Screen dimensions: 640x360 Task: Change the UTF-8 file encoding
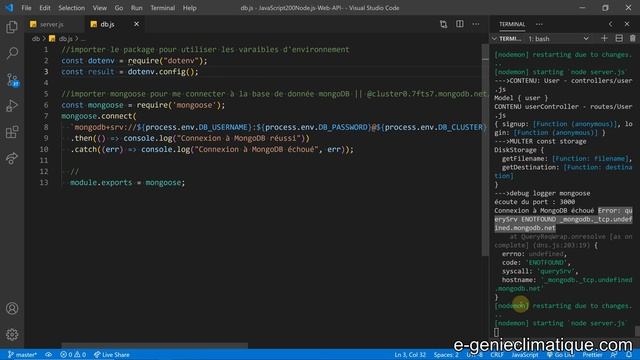474,355
